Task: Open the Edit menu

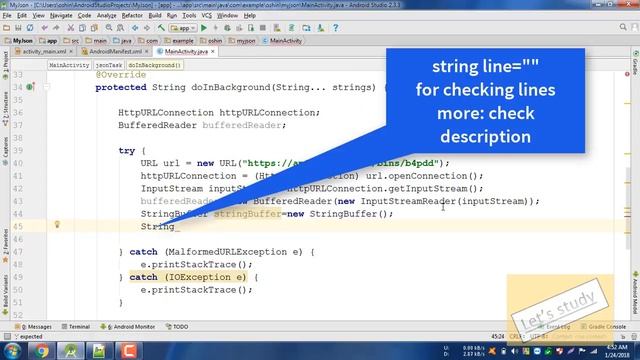Action: click(22, 16)
